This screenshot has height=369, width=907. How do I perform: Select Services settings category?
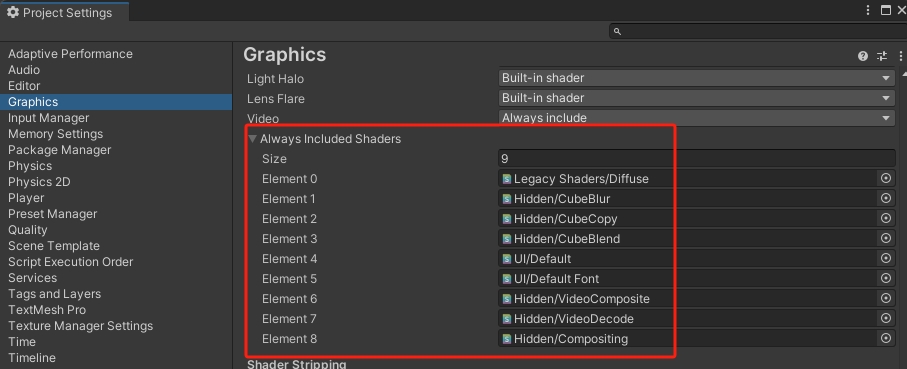pyautogui.click(x=32, y=278)
